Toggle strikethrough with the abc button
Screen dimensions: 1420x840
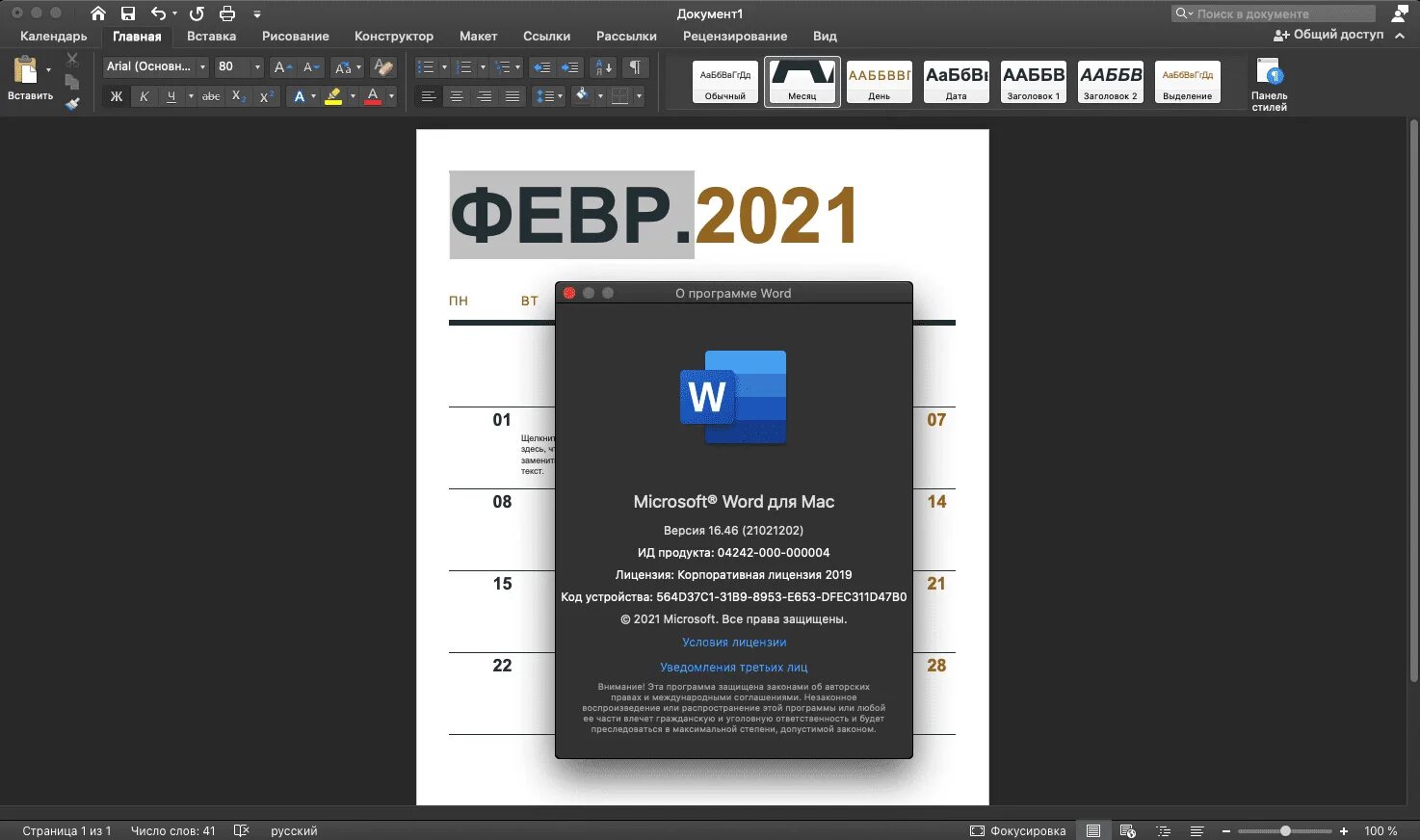pyautogui.click(x=211, y=96)
